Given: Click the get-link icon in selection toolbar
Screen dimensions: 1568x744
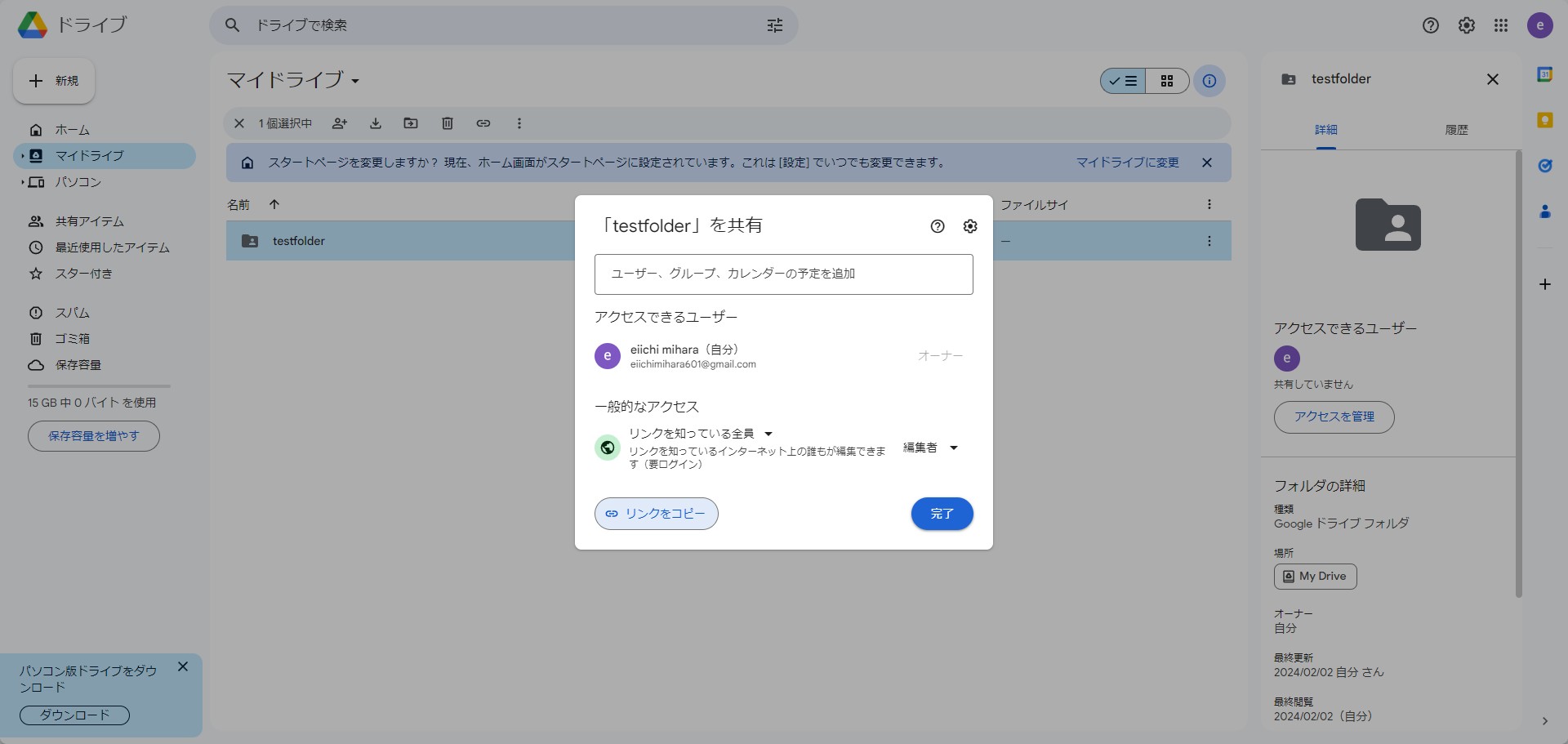Looking at the screenshot, I should click(483, 123).
